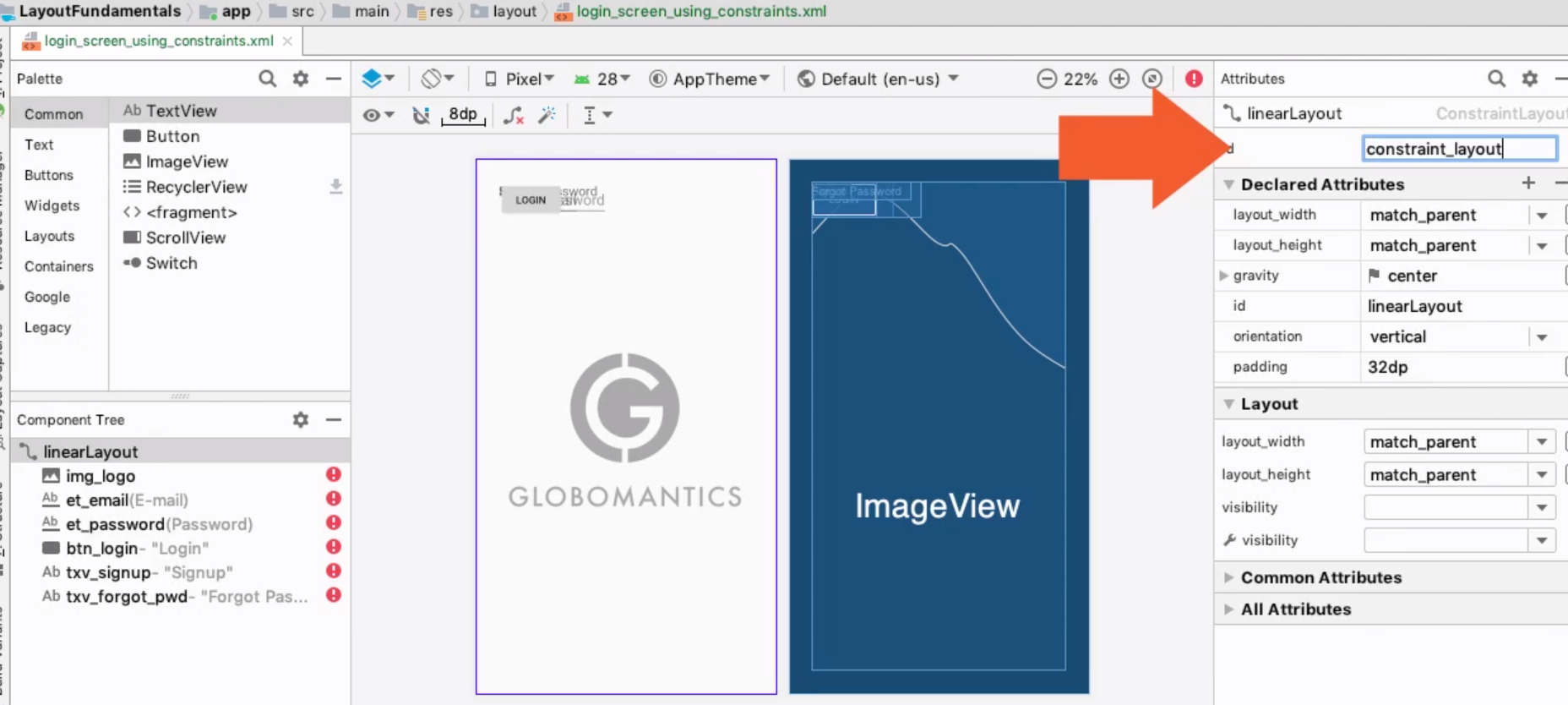Search the Palette with the magnifier icon

pyautogui.click(x=267, y=79)
